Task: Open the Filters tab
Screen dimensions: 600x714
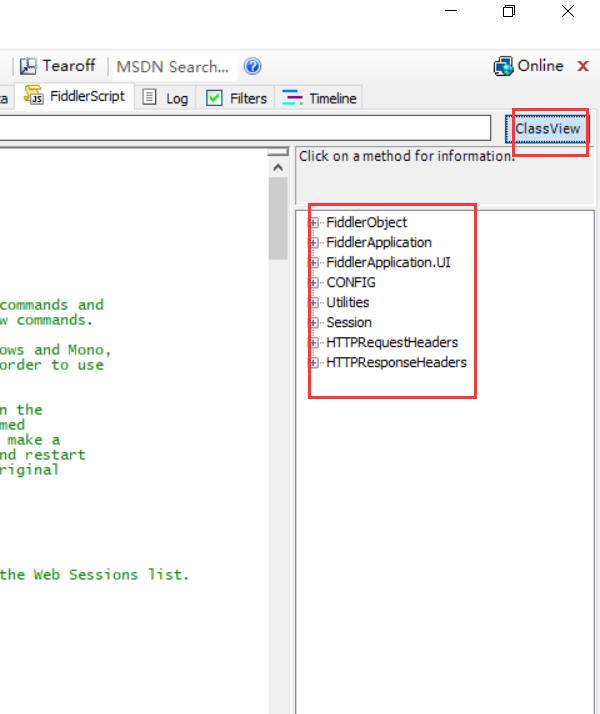Action: 236,98
